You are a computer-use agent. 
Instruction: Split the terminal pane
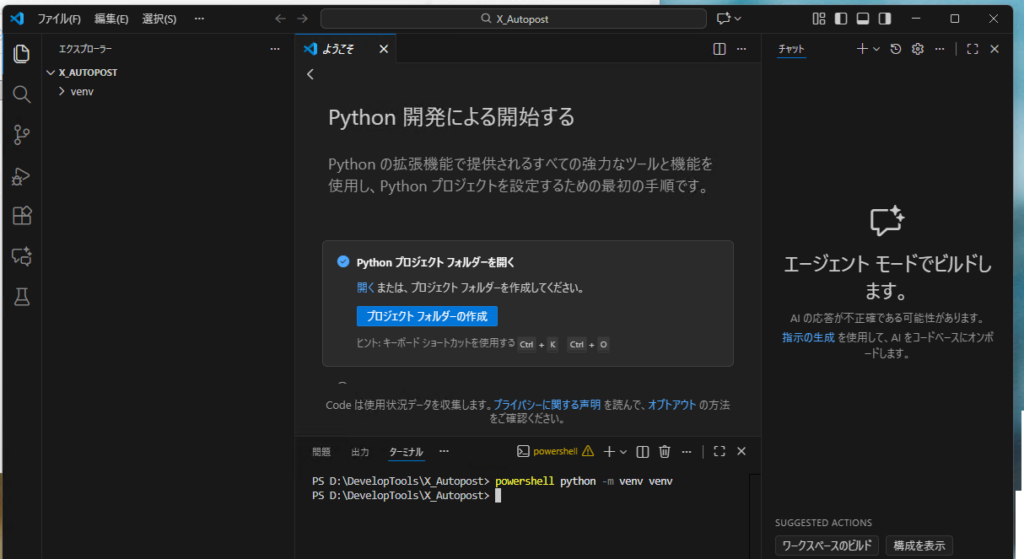tap(643, 452)
